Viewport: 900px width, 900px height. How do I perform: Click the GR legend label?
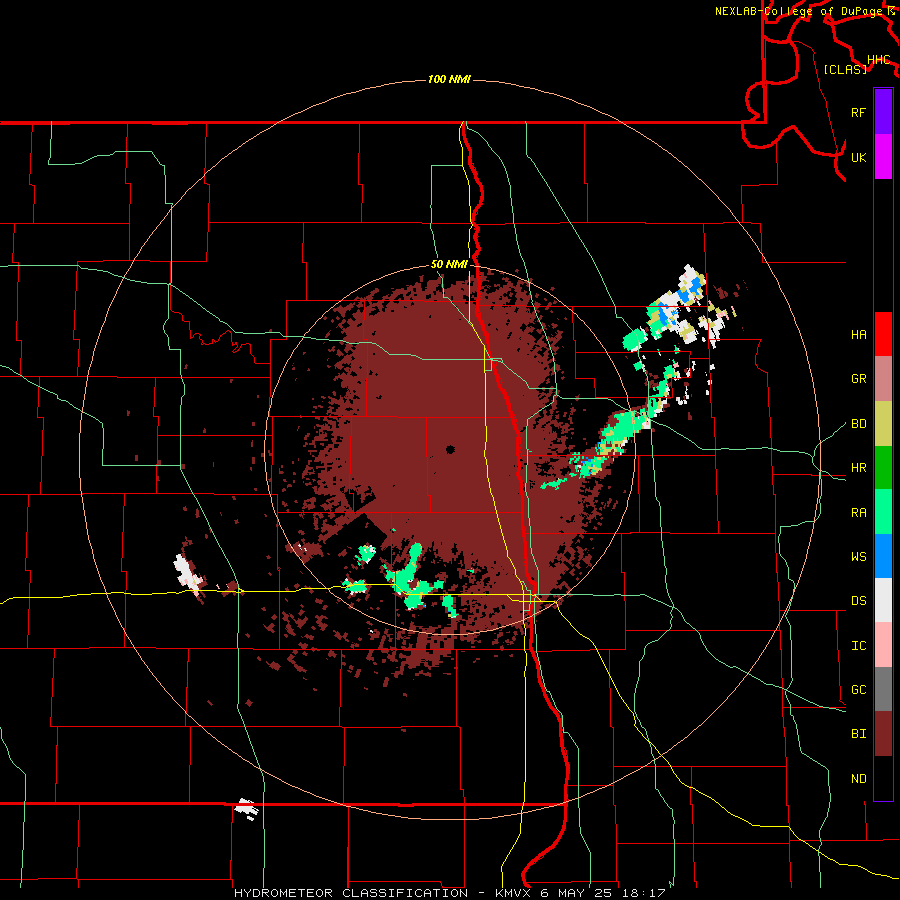pyautogui.click(x=859, y=379)
